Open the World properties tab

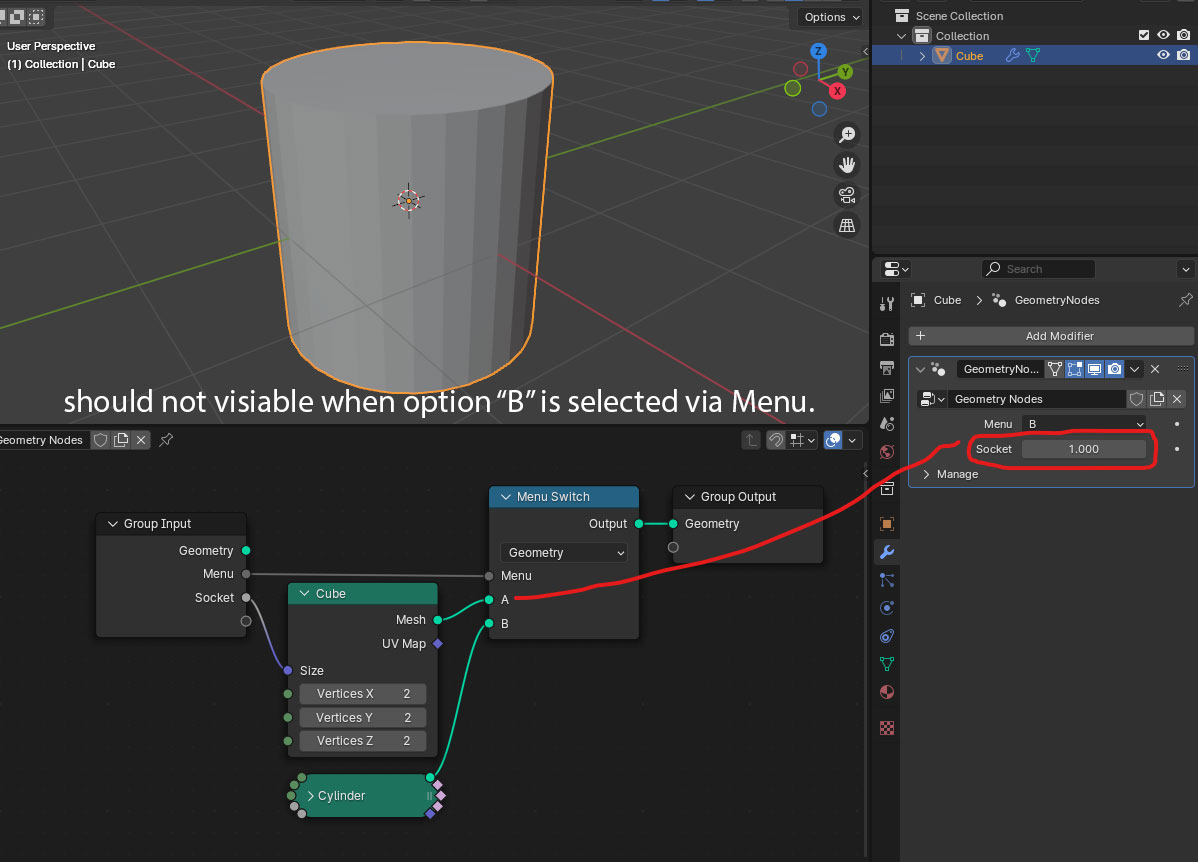click(x=886, y=452)
